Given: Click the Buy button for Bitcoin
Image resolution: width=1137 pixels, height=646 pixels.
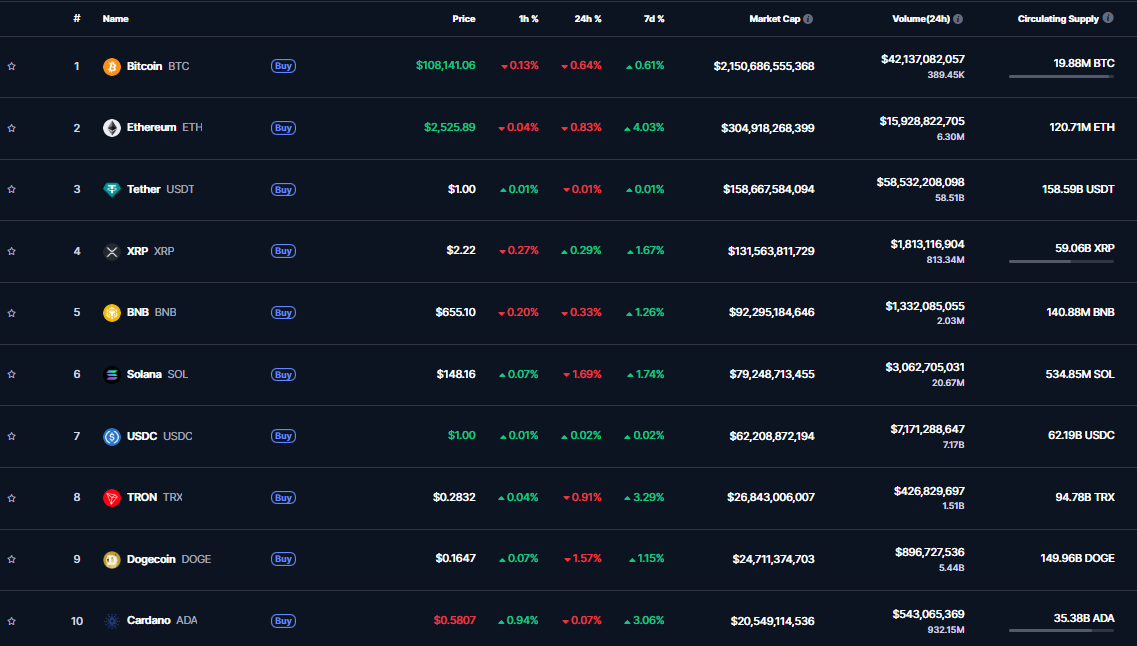Looking at the screenshot, I should coord(284,66).
